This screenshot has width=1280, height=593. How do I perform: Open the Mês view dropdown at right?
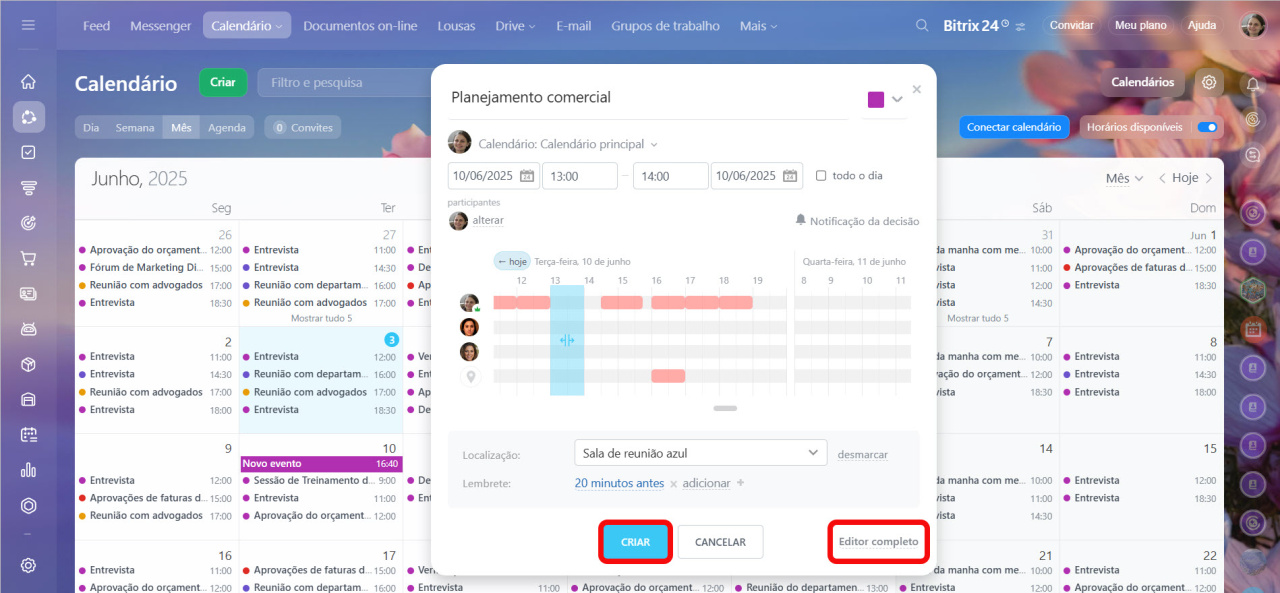[x=1124, y=178]
